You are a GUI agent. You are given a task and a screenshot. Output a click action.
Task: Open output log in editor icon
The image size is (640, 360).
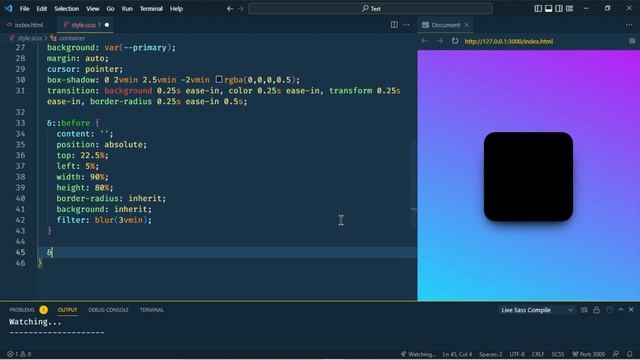point(609,310)
